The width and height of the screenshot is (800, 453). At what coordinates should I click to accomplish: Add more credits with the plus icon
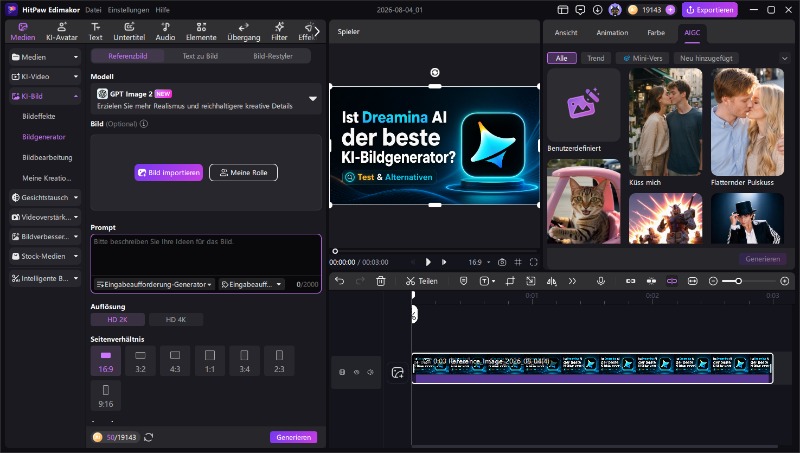[670, 10]
